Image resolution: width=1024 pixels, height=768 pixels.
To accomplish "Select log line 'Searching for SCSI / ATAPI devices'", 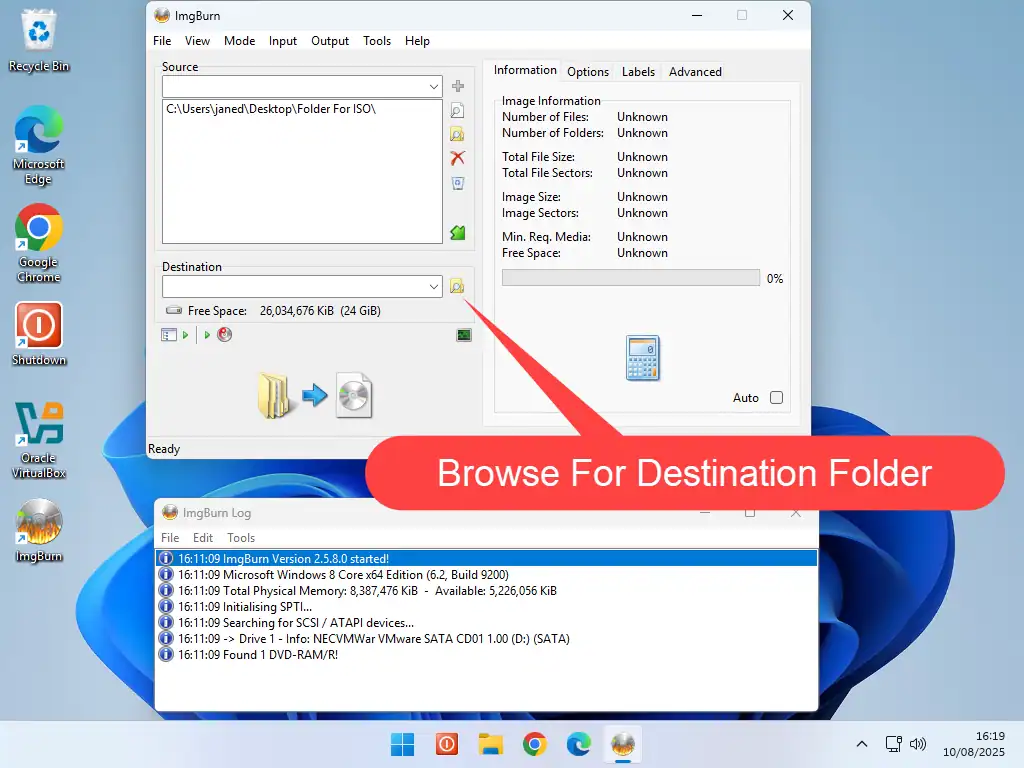I will (487, 622).
